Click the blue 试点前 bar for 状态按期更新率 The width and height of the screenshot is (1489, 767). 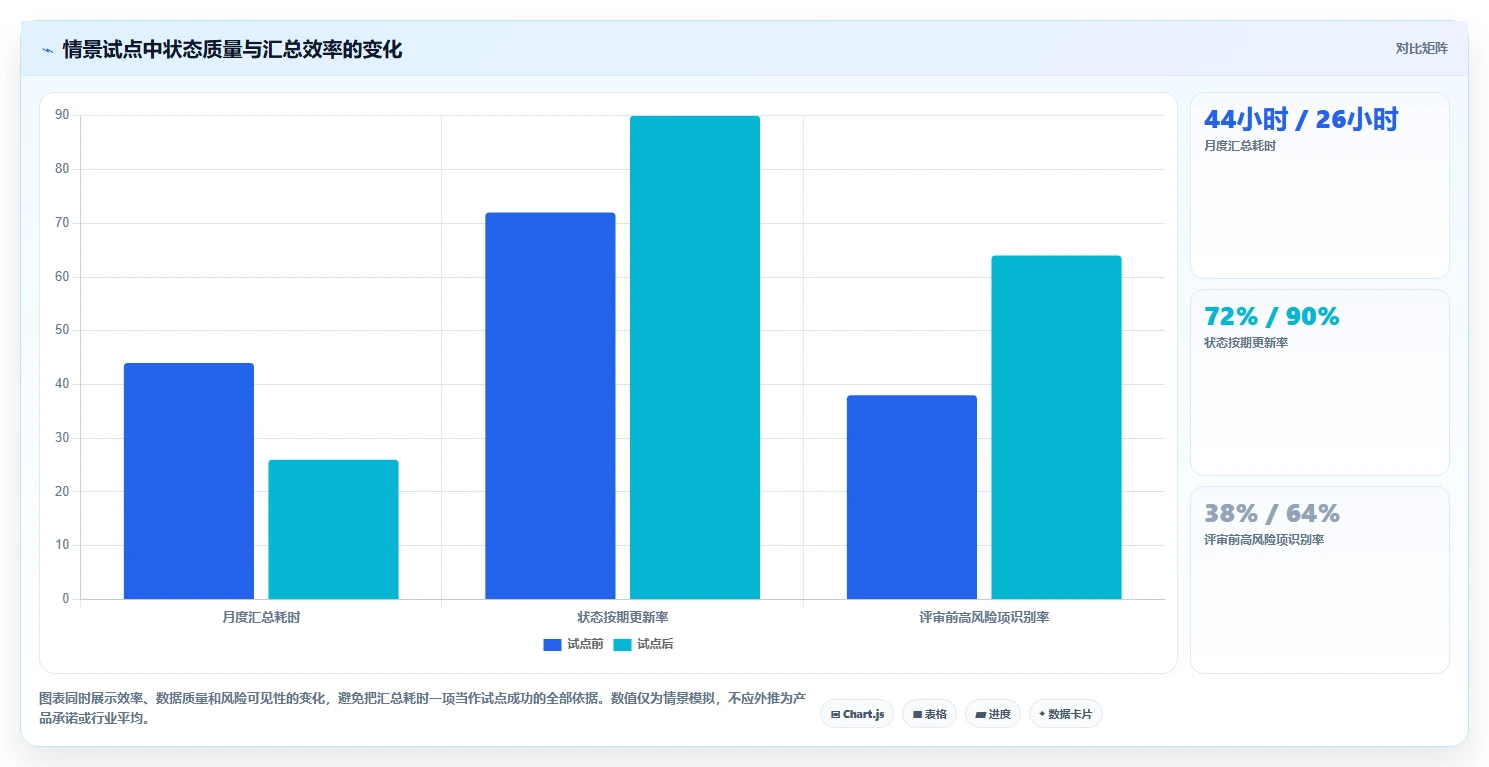[x=550, y=406]
